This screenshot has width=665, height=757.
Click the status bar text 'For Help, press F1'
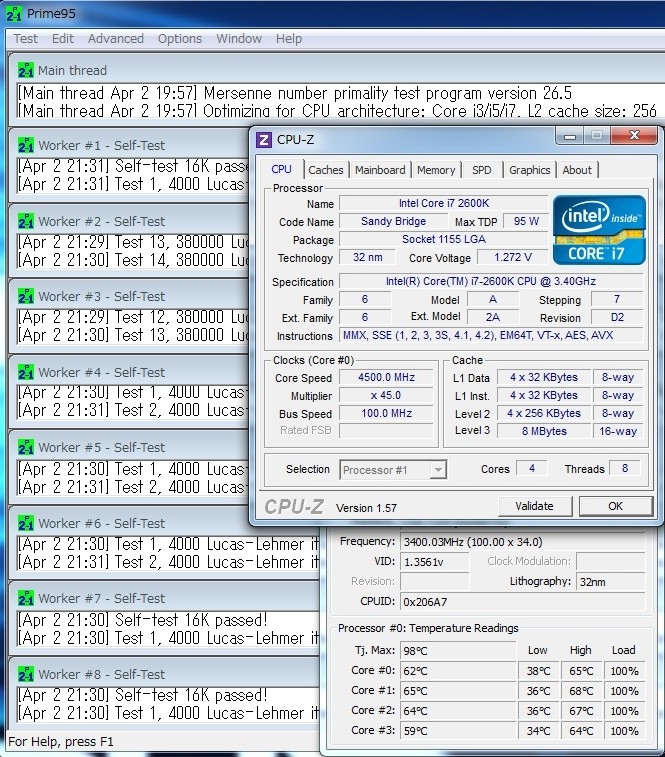pos(61,742)
